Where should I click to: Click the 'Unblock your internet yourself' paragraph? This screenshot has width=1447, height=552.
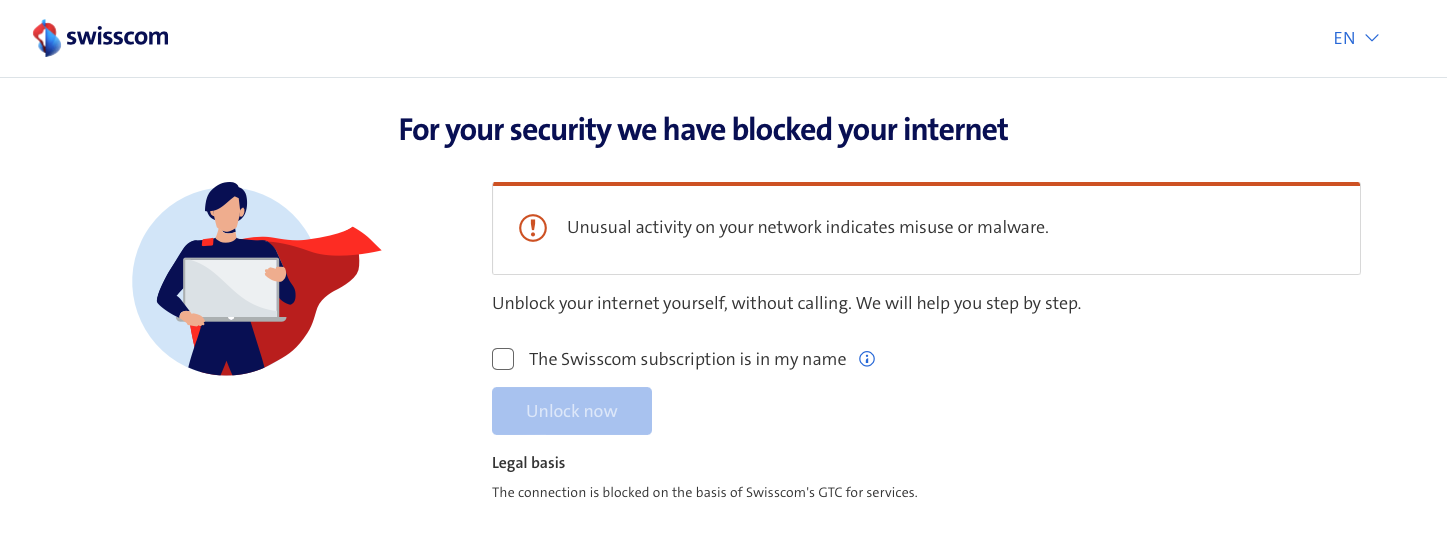[786, 303]
